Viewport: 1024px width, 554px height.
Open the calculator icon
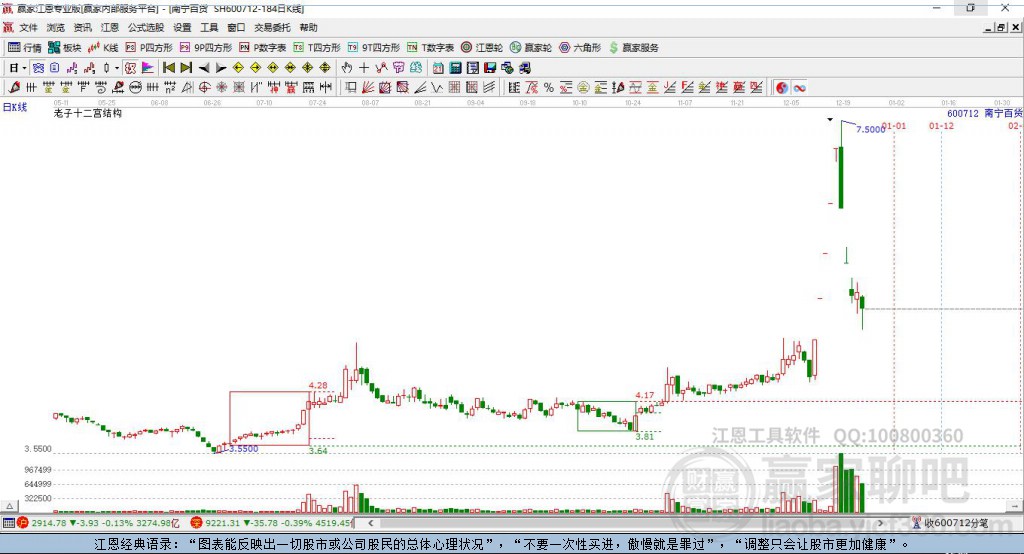click(x=455, y=68)
